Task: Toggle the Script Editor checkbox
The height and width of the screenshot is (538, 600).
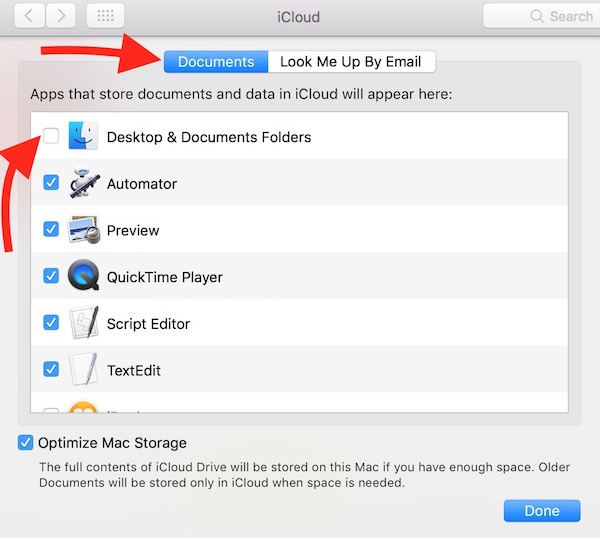Action: coord(51,324)
